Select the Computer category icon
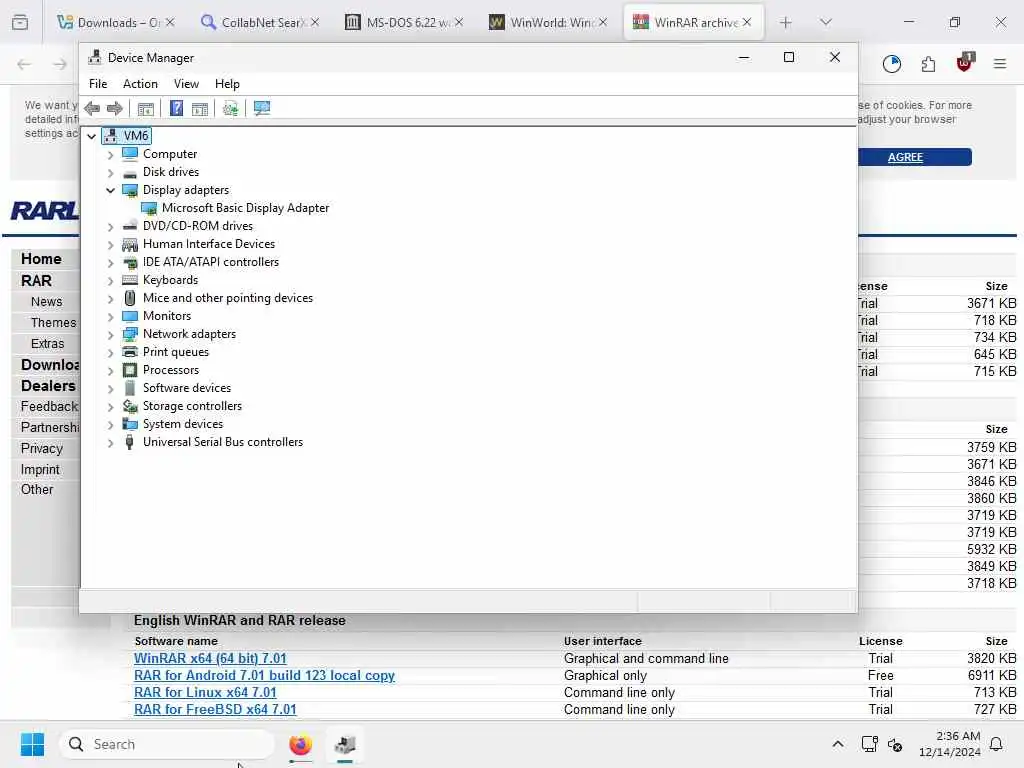 click(130, 154)
